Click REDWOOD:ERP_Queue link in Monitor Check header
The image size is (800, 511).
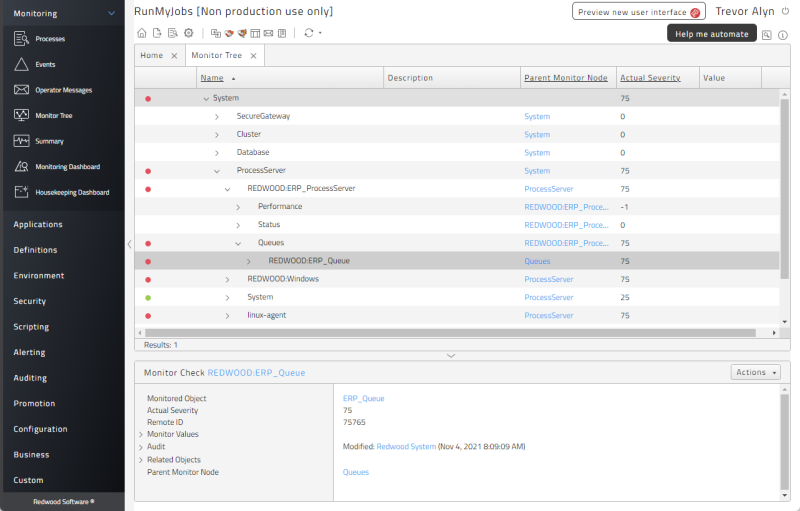tap(256, 373)
